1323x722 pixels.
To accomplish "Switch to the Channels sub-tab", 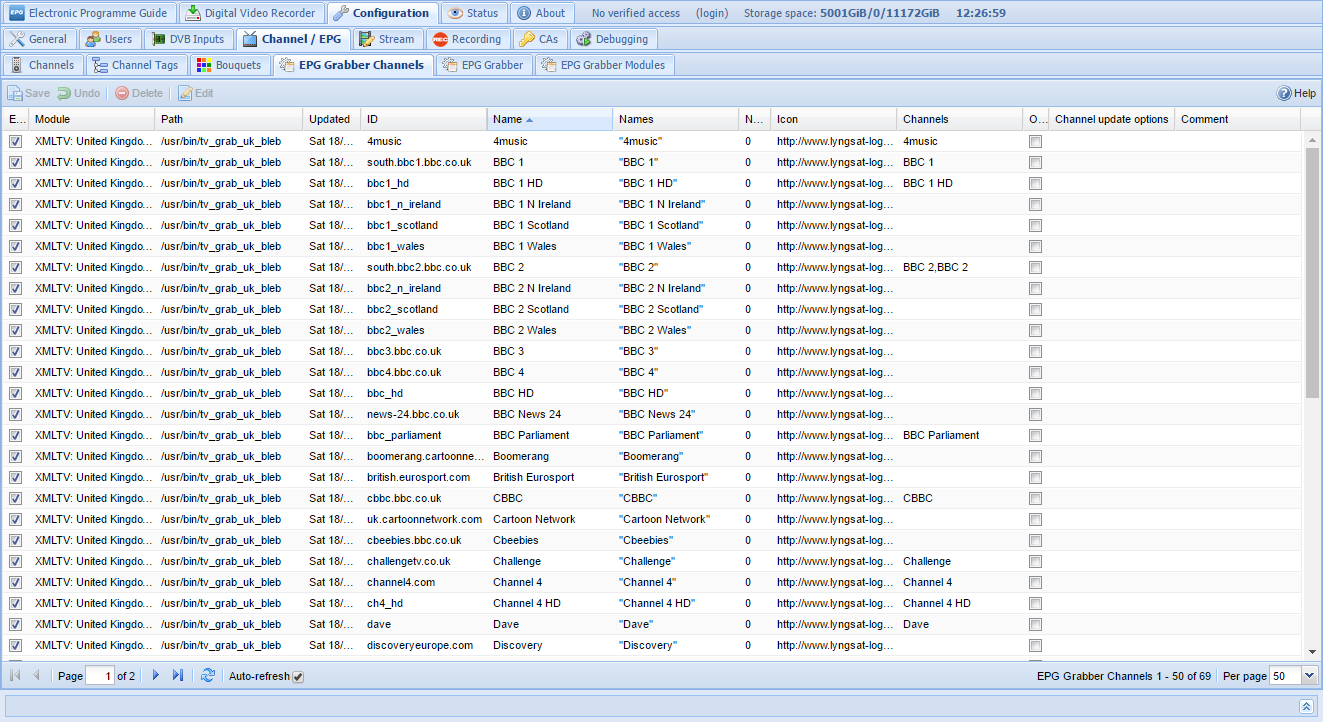I will pos(42,65).
